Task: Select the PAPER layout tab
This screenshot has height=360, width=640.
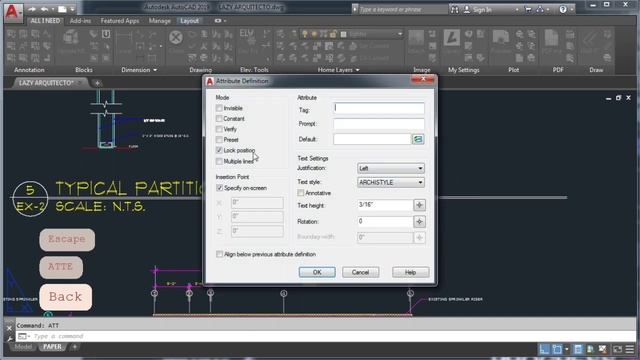Action: tap(52, 347)
